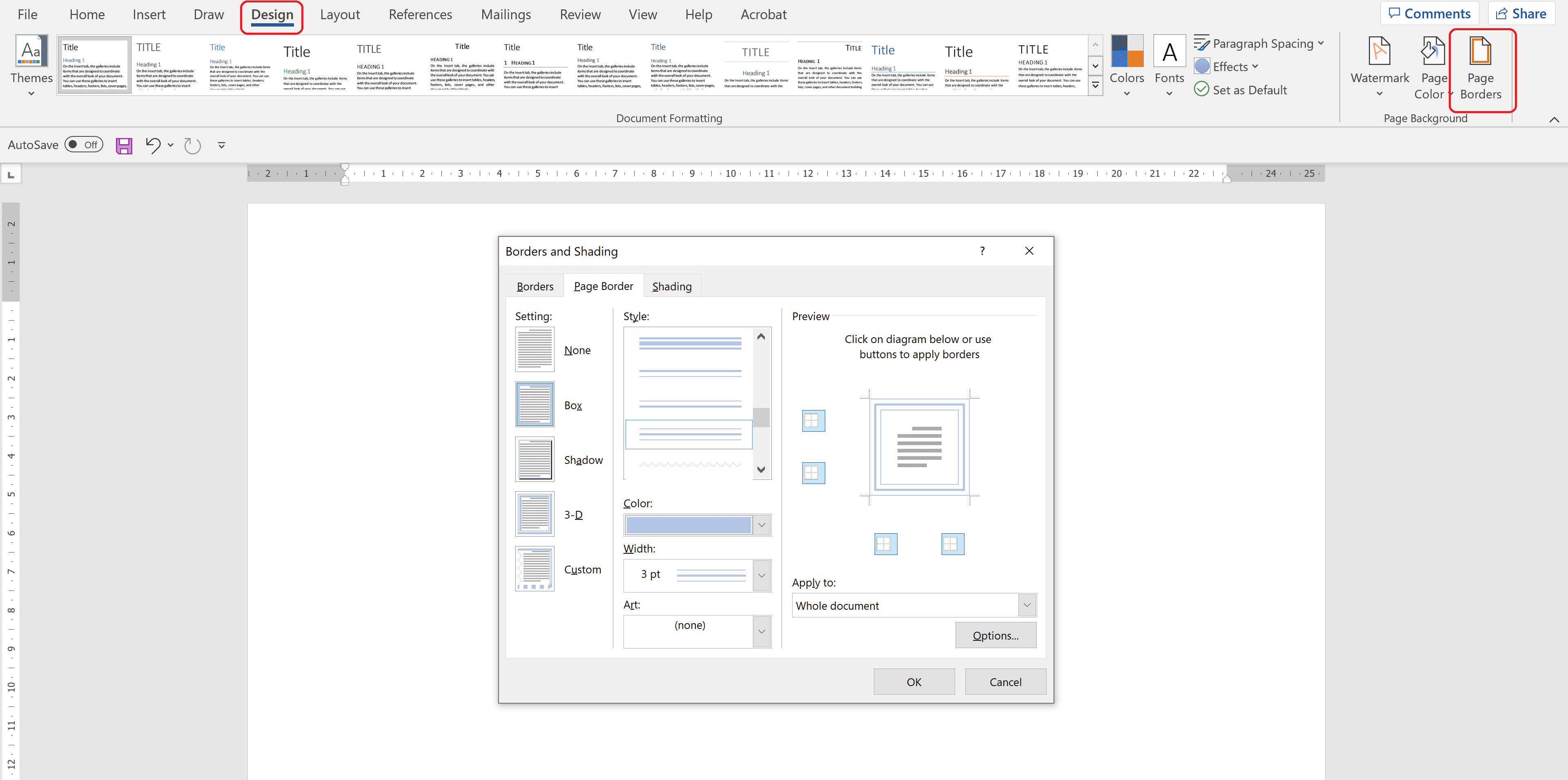
Task: Open Page Borders tool
Action: [x=1480, y=68]
